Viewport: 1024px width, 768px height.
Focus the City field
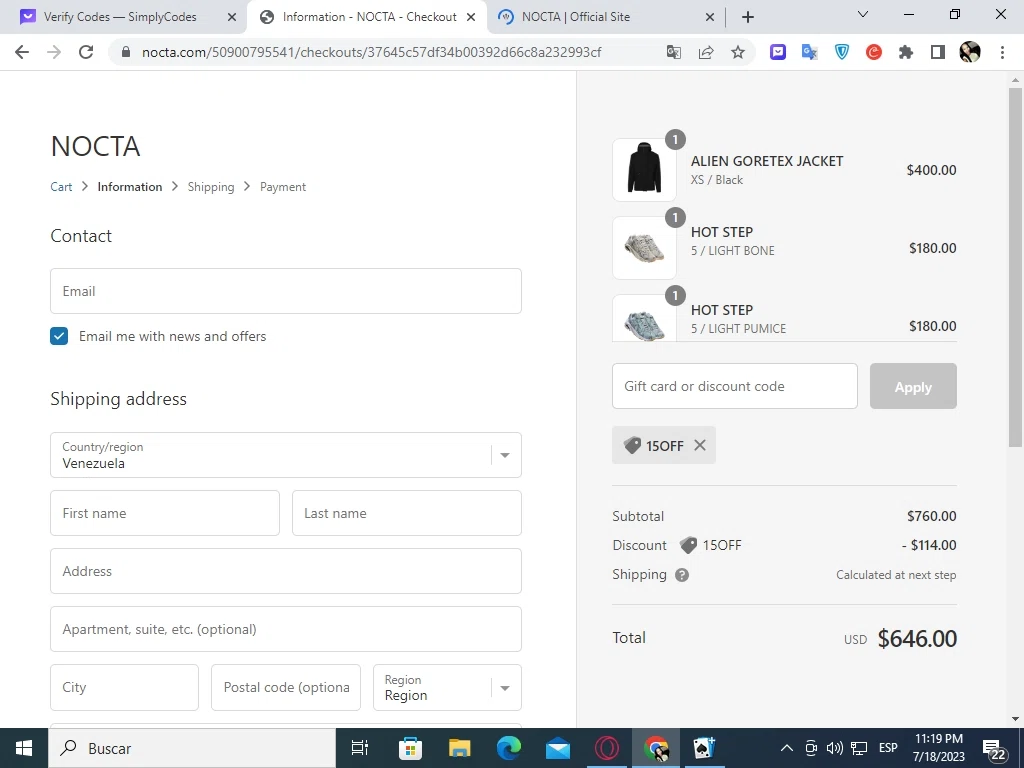pyautogui.click(x=124, y=688)
